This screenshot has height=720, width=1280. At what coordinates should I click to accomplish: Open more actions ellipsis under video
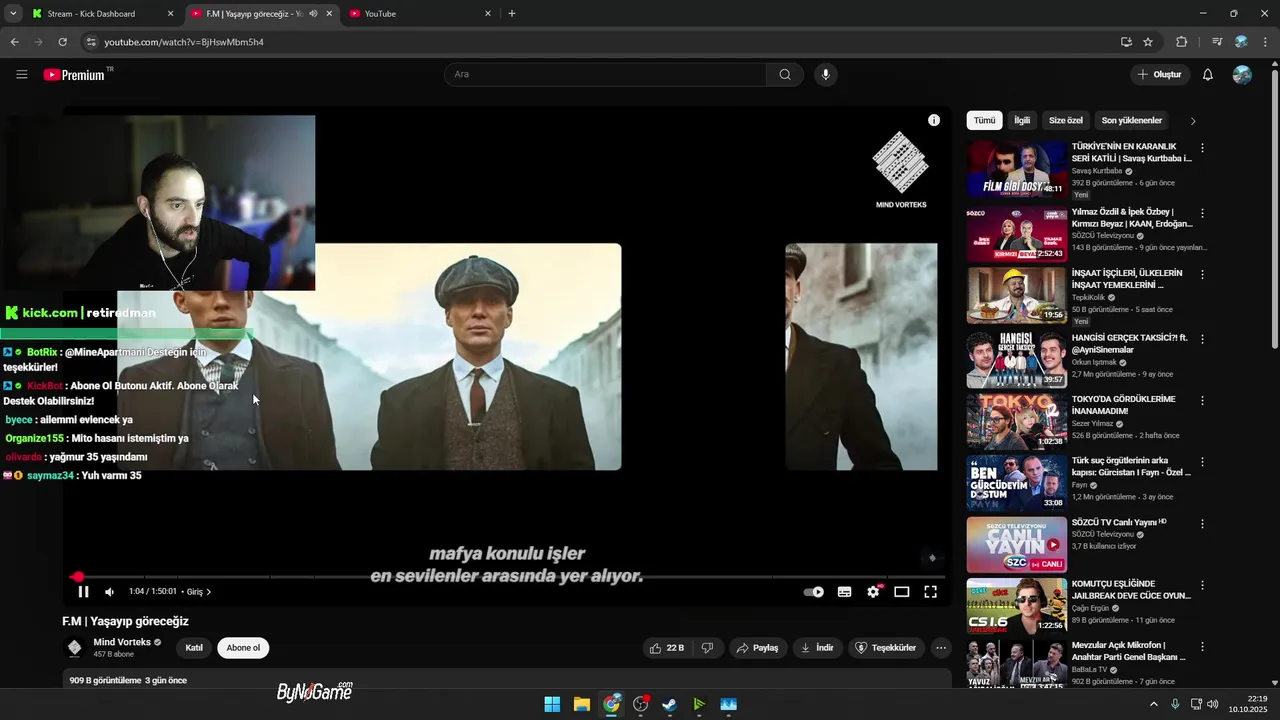point(940,648)
